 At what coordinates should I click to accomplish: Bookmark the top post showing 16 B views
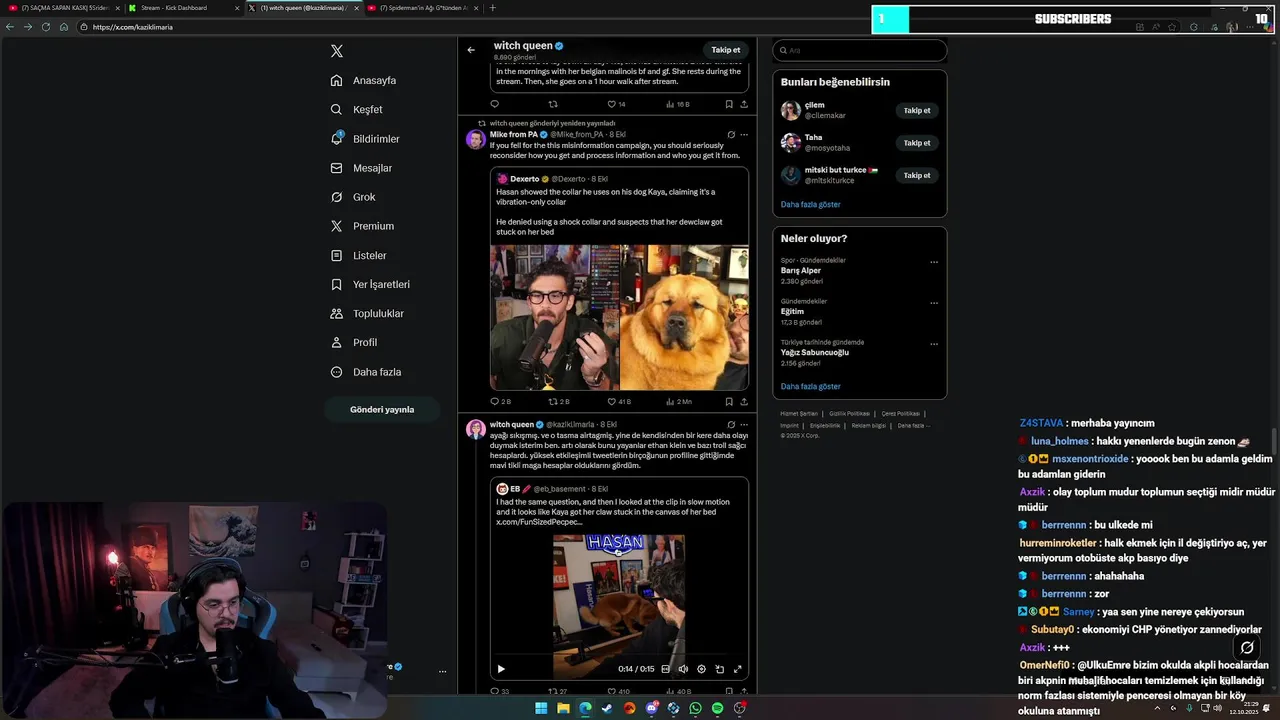[729, 104]
